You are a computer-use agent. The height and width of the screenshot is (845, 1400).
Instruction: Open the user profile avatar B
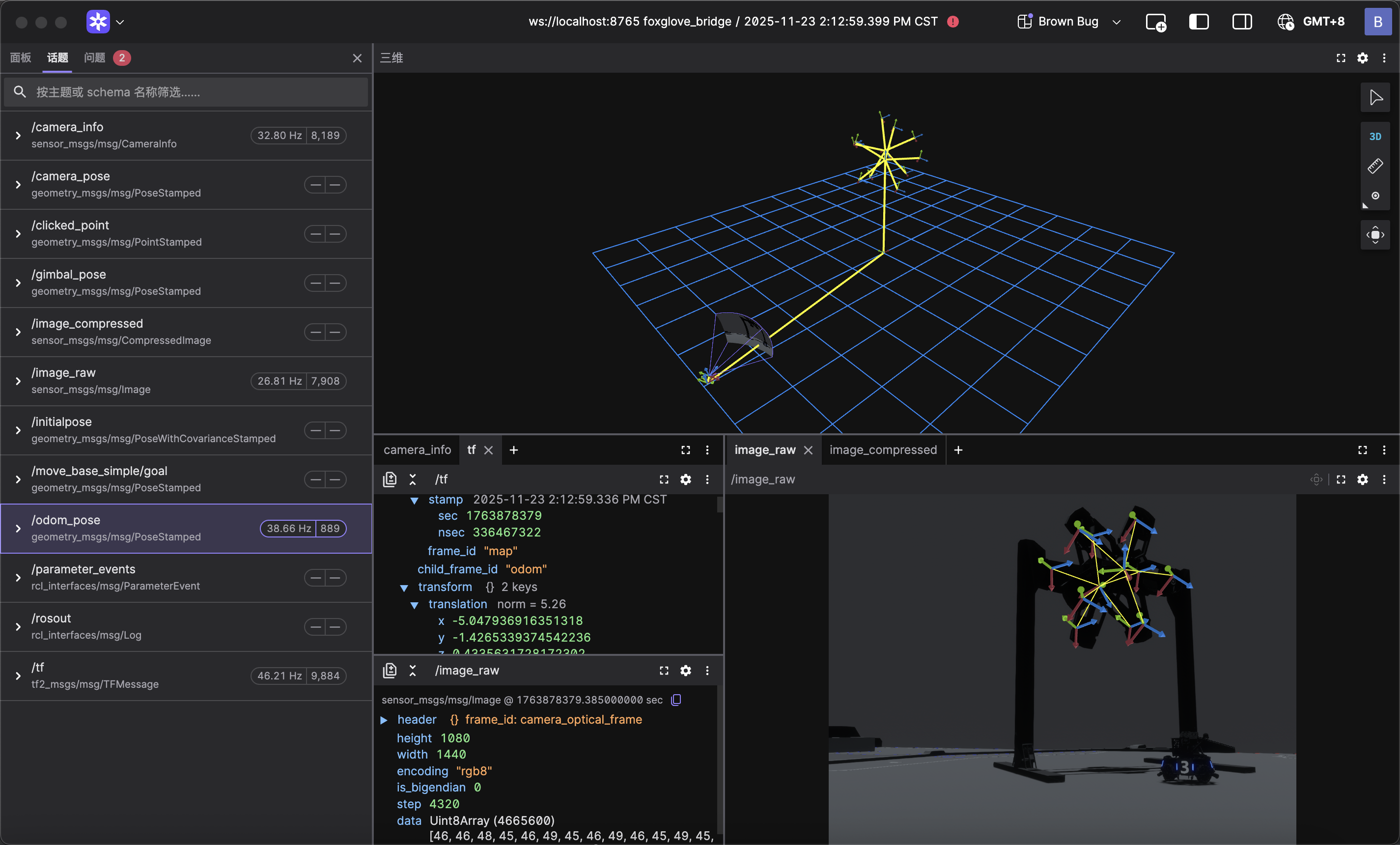coord(1378,22)
